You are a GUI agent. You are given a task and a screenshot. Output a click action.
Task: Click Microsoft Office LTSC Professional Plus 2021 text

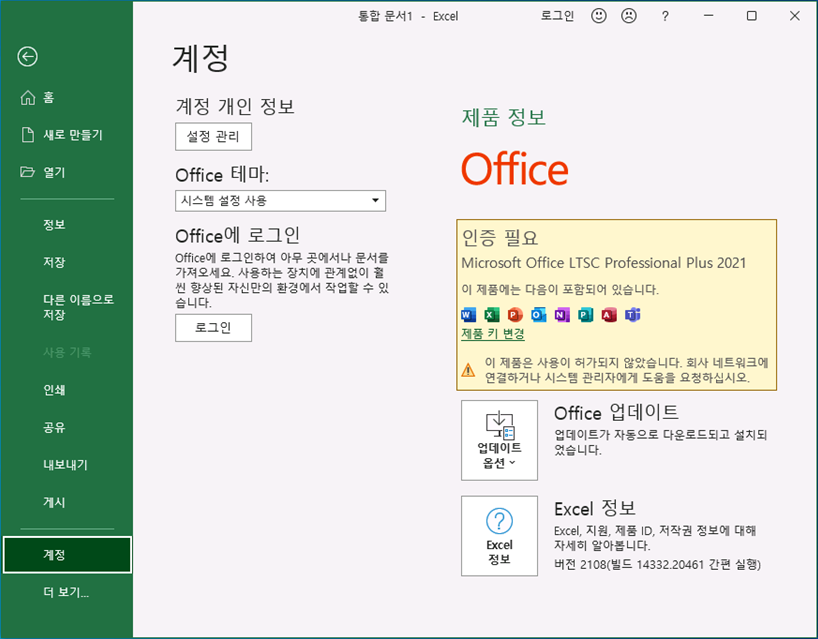pyautogui.click(x=604, y=263)
